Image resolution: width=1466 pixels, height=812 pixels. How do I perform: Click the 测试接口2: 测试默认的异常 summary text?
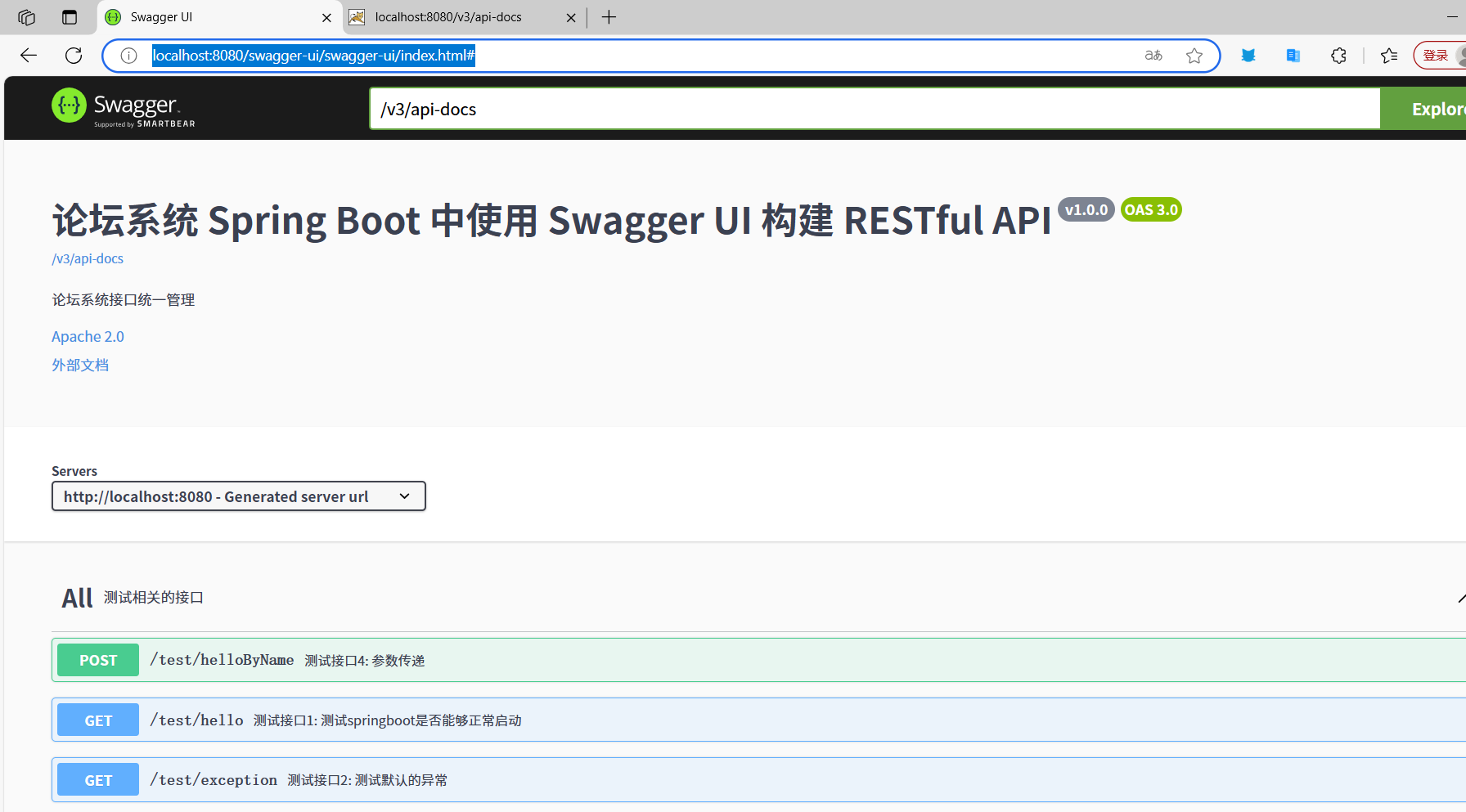pos(367,780)
